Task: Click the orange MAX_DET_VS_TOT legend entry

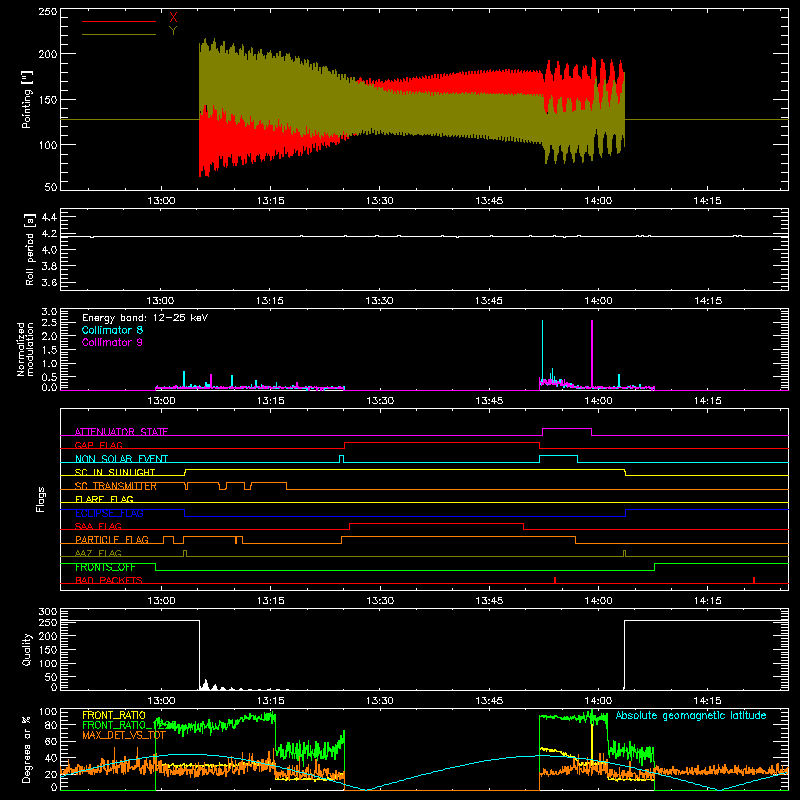Action: click(124, 735)
